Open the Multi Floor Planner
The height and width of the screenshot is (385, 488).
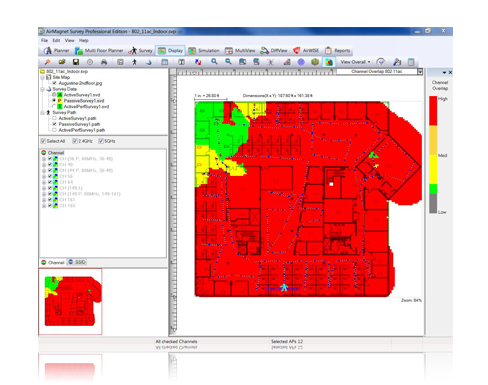pos(99,51)
